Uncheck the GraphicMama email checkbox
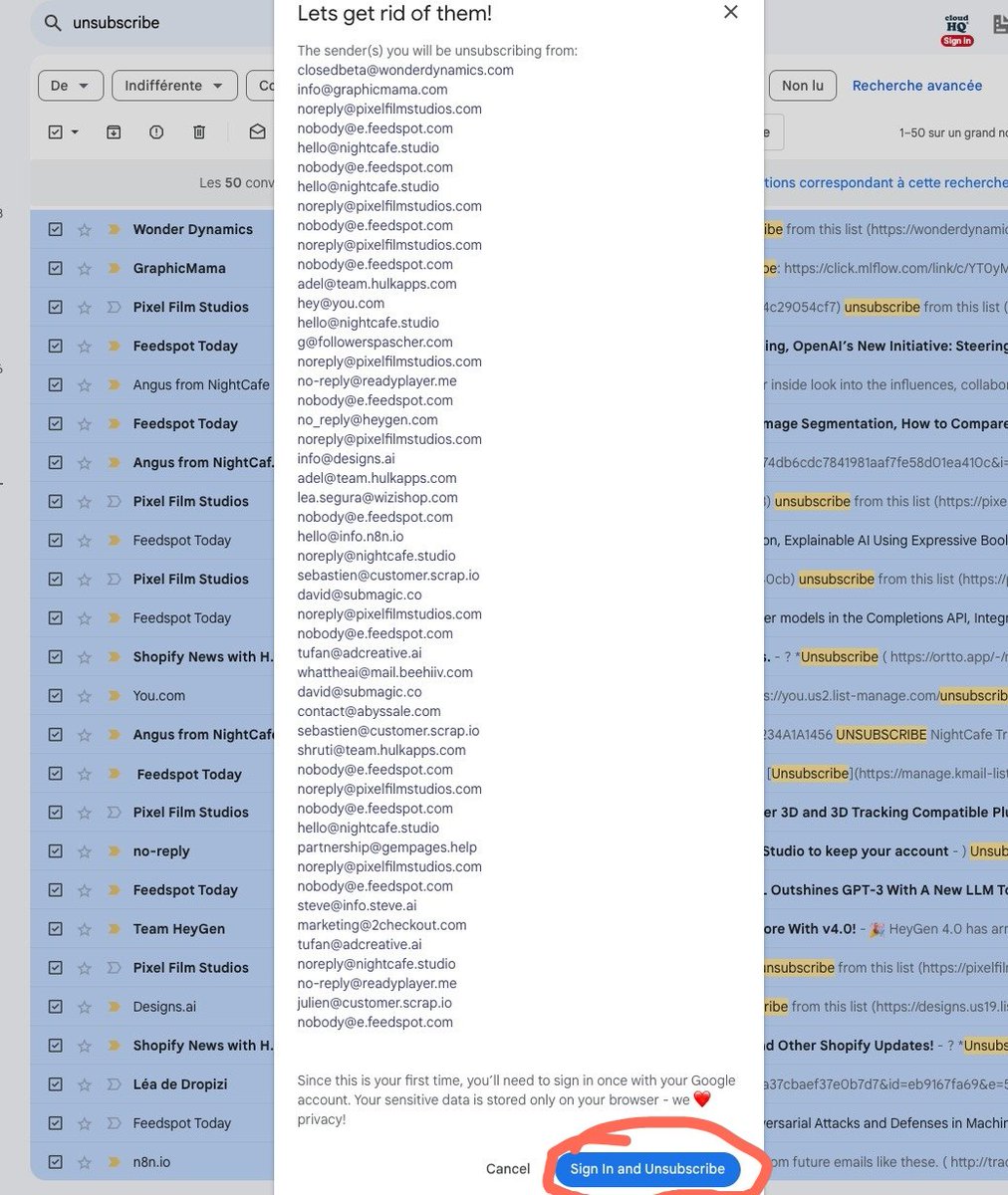This screenshot has width=1008, height=1195. 56,268
